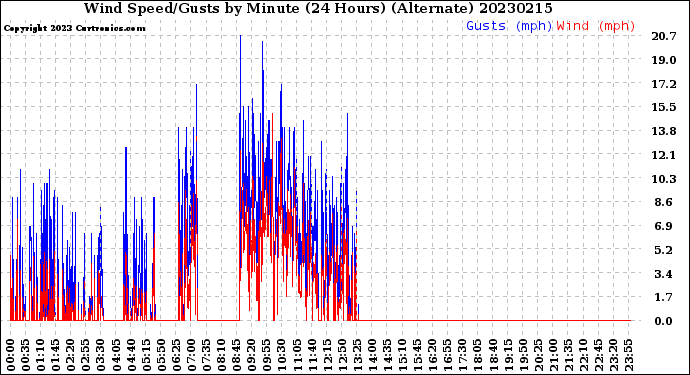Click the 21:35 time label
Screen dimensions: 690x375
pyautogui.click(x=568, y=355)
